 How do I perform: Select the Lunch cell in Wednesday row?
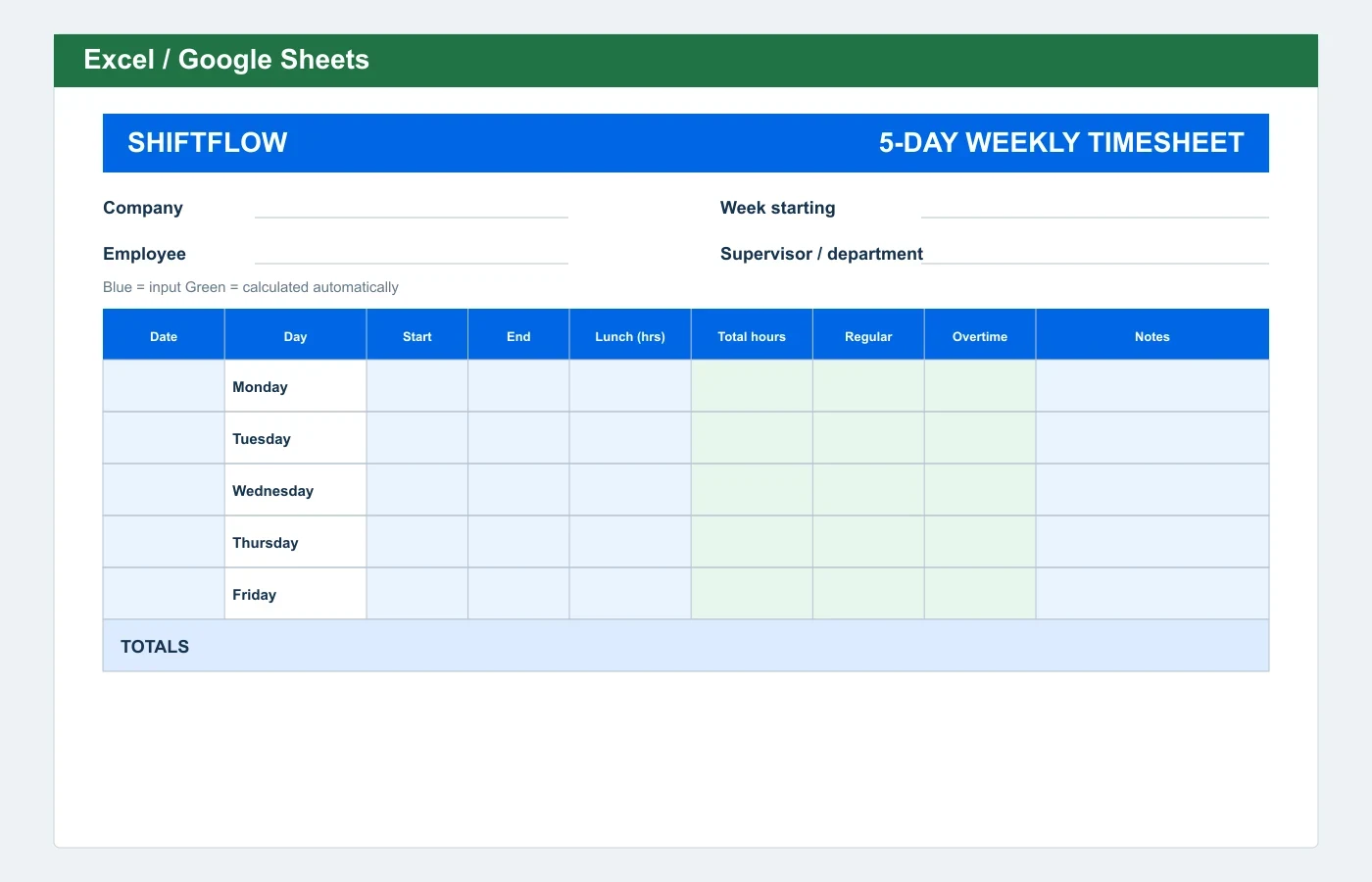click(x=630, y=490)
